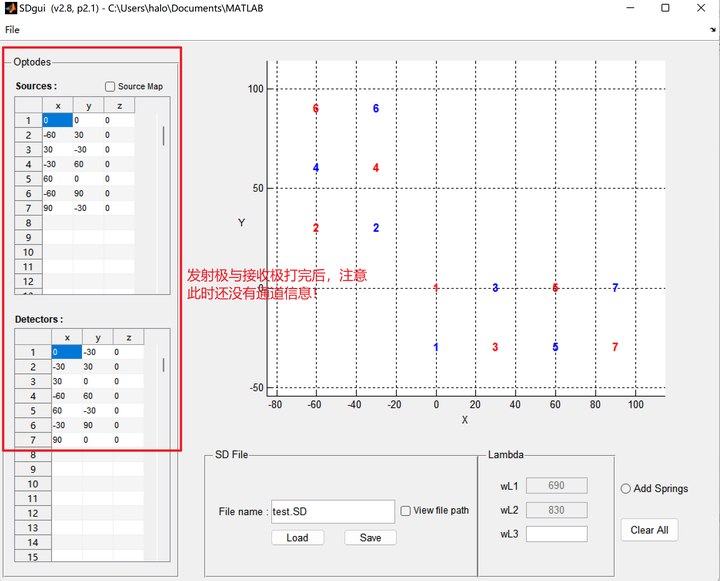The image size is (720, 581).
Task: Click the Load button
Action: point(298,538)
